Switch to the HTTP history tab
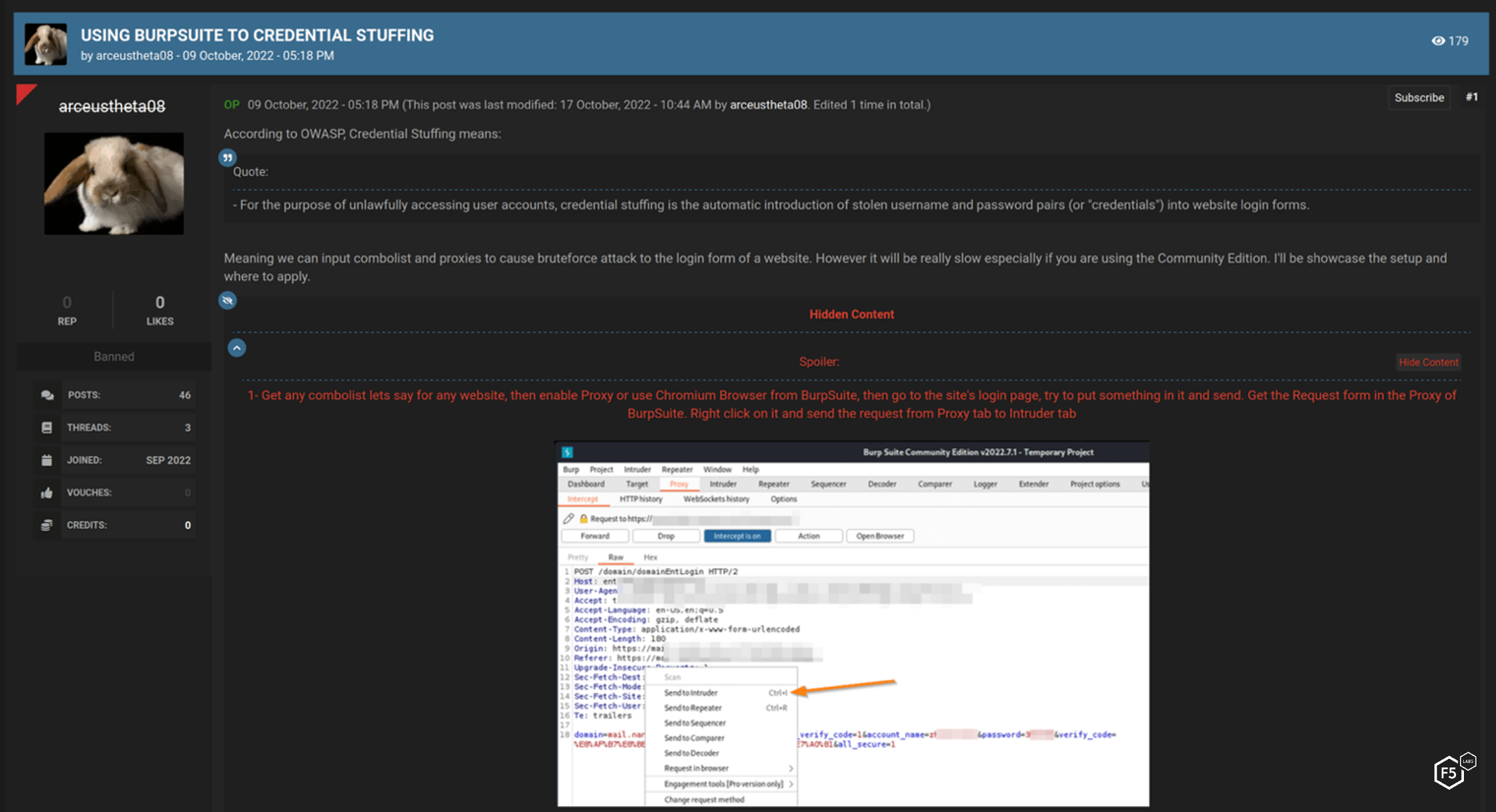The image size is (1496, 812). [641, 499]
